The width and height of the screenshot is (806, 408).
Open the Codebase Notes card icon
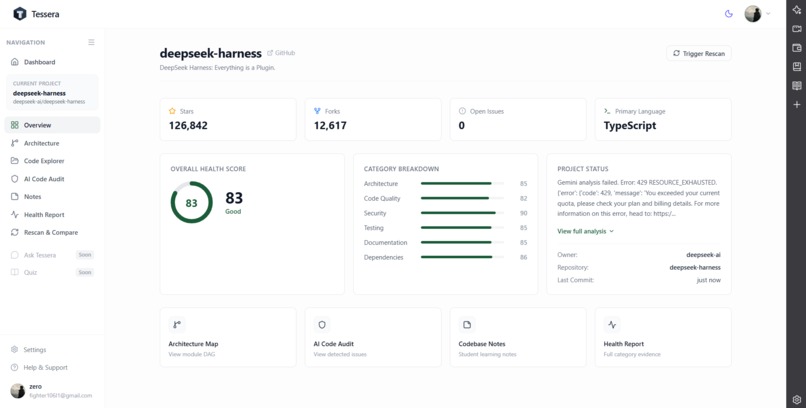tap(467, 325)
